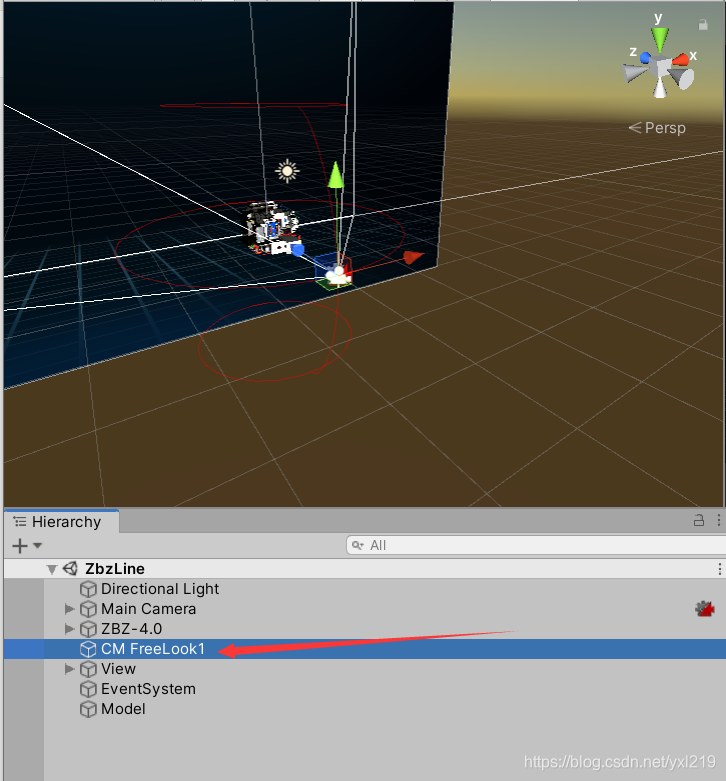Expand the ZBZ-4.0 object foldout
Screen dimensions: 726x781
point(69,629)
